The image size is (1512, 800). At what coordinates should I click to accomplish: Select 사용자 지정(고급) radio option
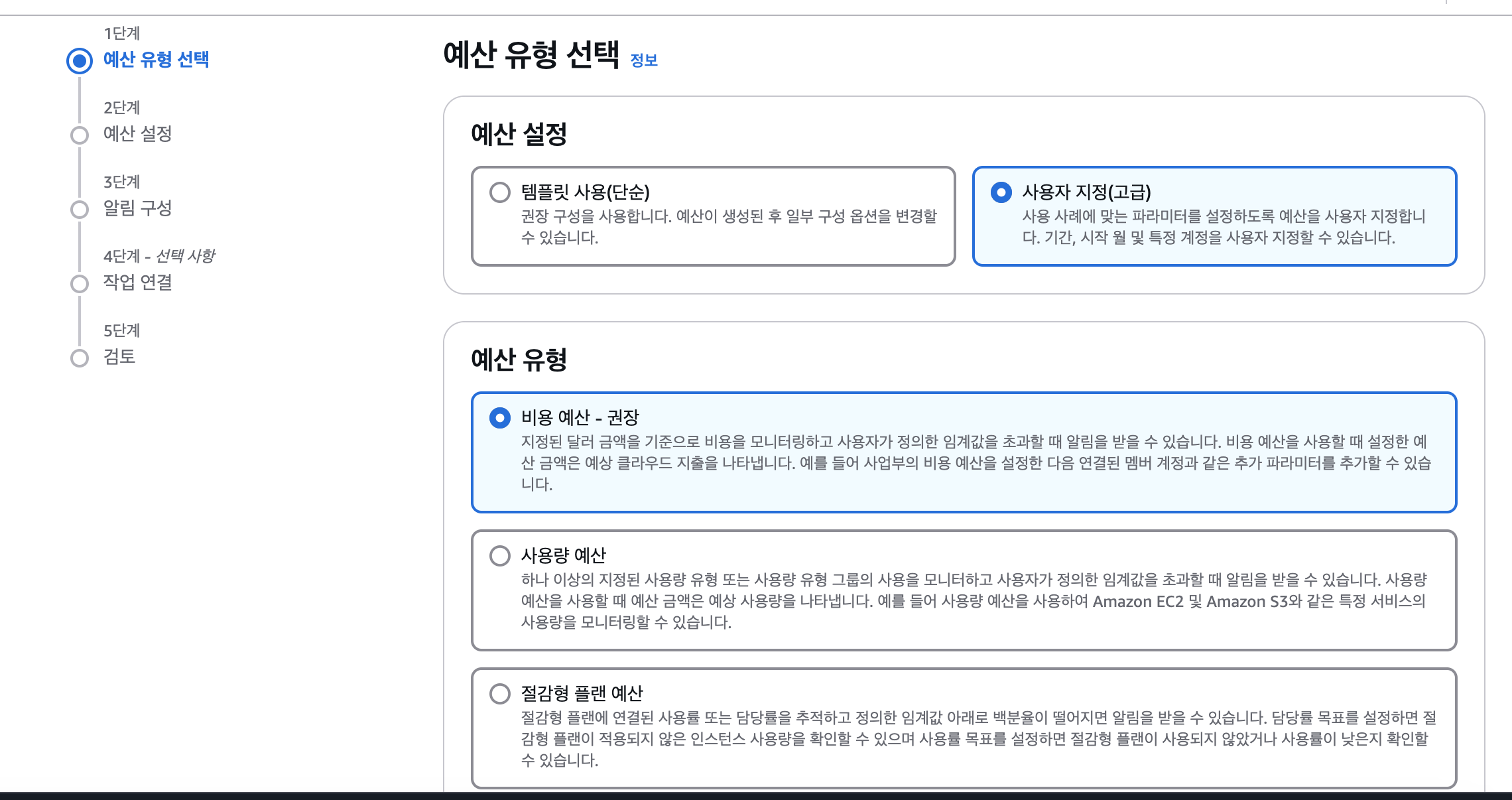1001,192
